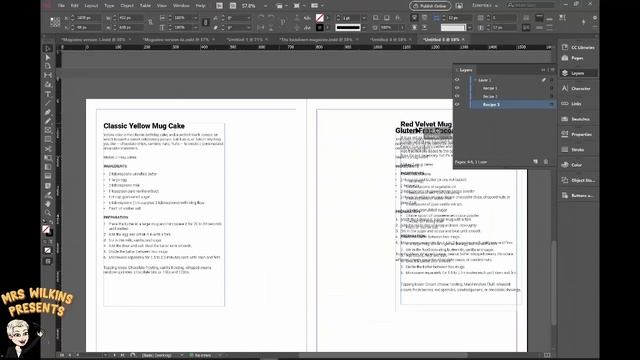Viewport: 640px width, 360px height.
Task: Select the Rectangle Frame tool
Action: click(48, 130)
